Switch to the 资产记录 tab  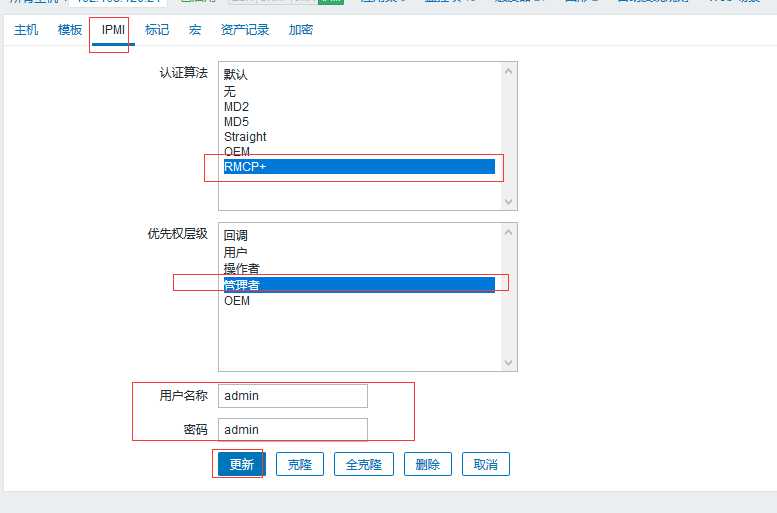point(245,30)
